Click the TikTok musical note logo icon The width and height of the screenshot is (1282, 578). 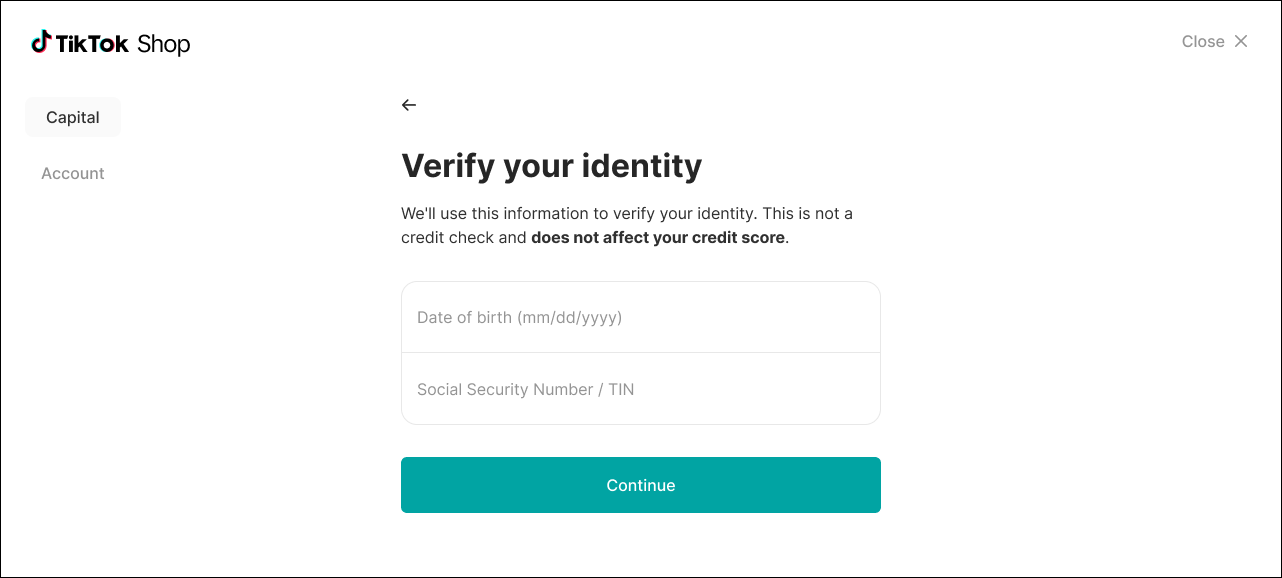tap(41, 42)
